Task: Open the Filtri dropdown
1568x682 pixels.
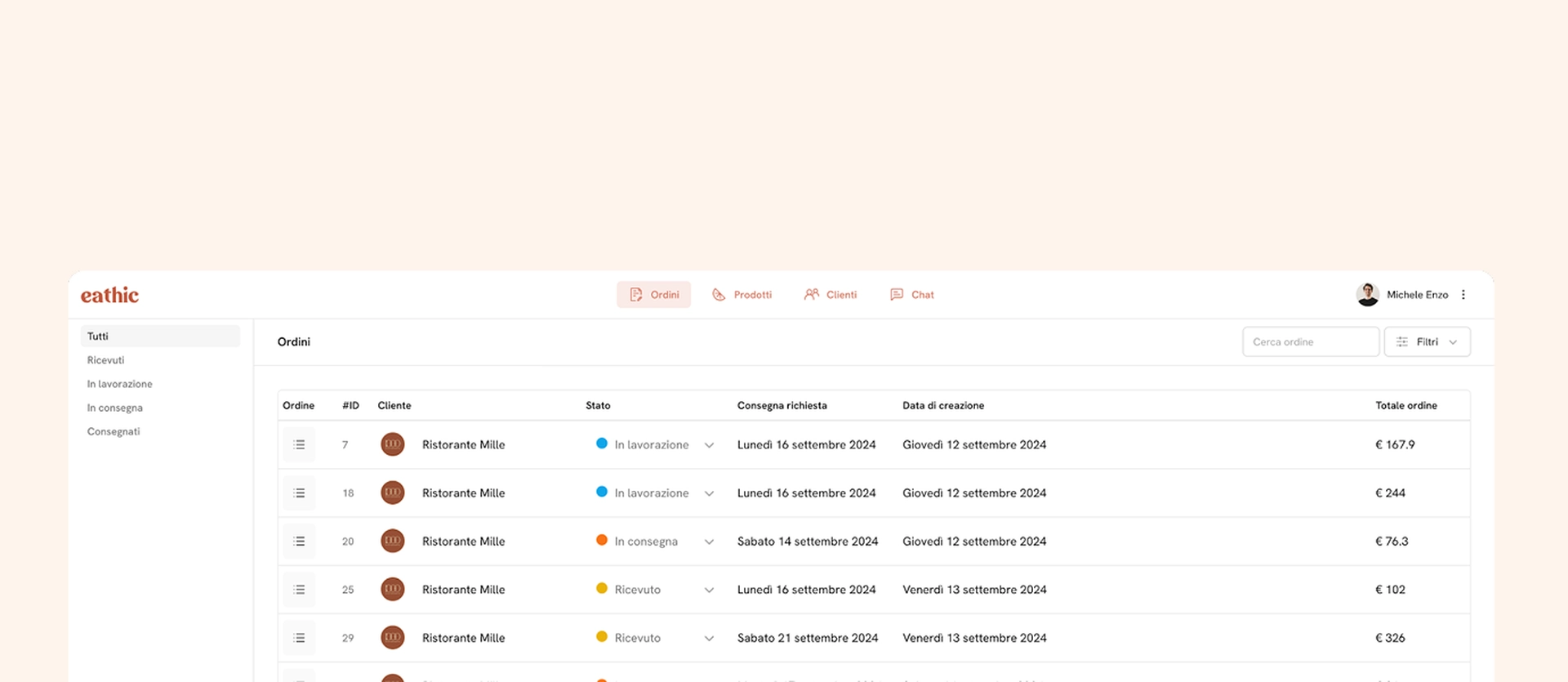Action: 1427,342
